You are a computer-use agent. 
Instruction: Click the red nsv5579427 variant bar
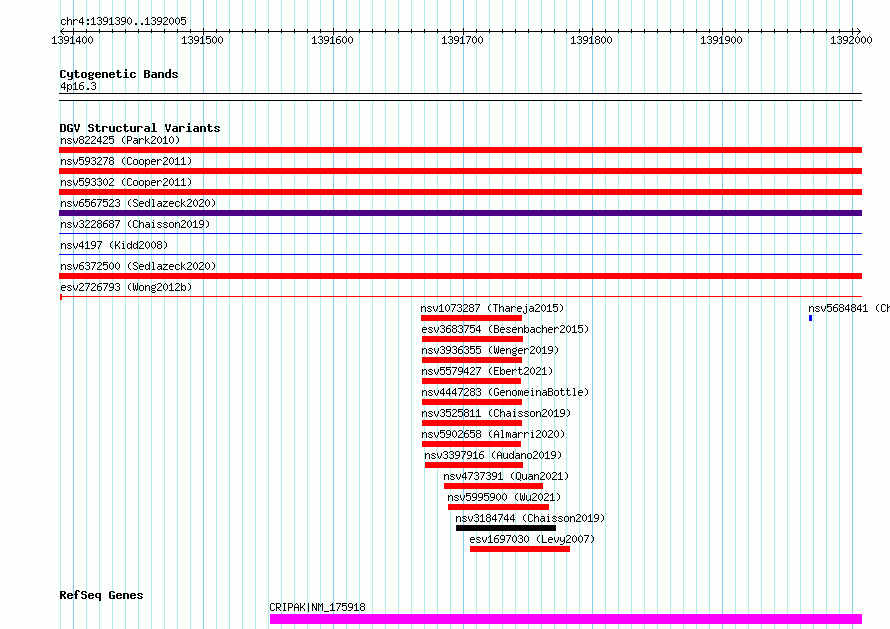pyautogui.click(x=472, y=381)
